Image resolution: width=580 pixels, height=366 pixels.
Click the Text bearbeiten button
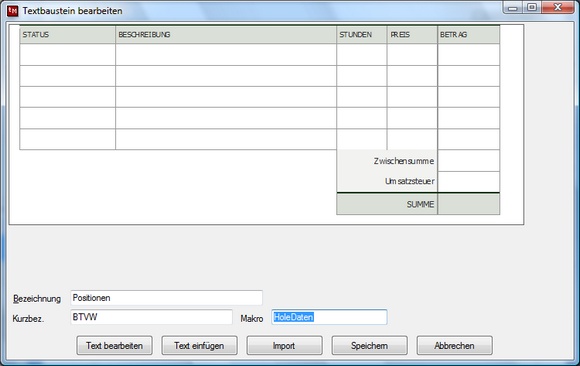[x=114, y=345]
